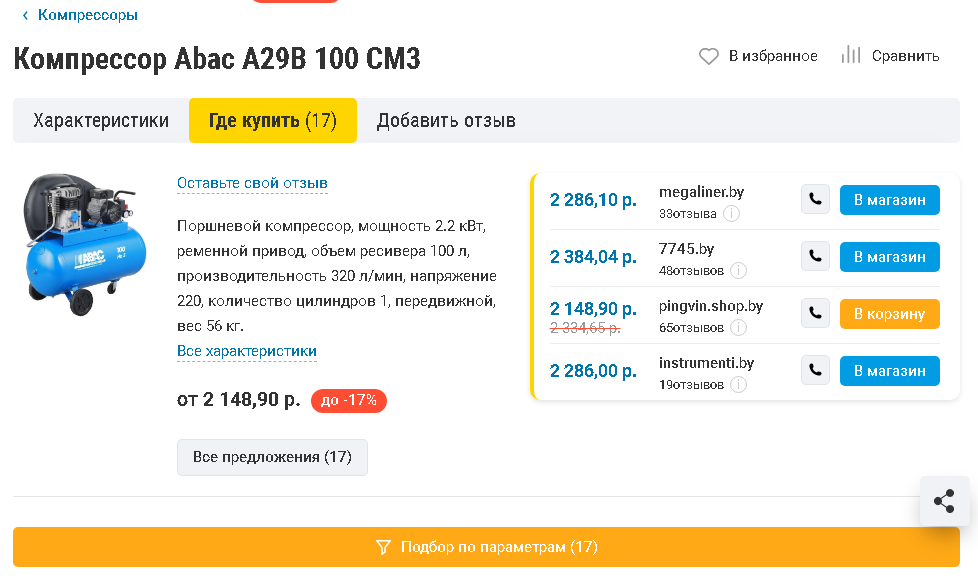This screenshot has width=978, height=579.
Task: Call 7745.by via phone icon
Action: (815, 256)
